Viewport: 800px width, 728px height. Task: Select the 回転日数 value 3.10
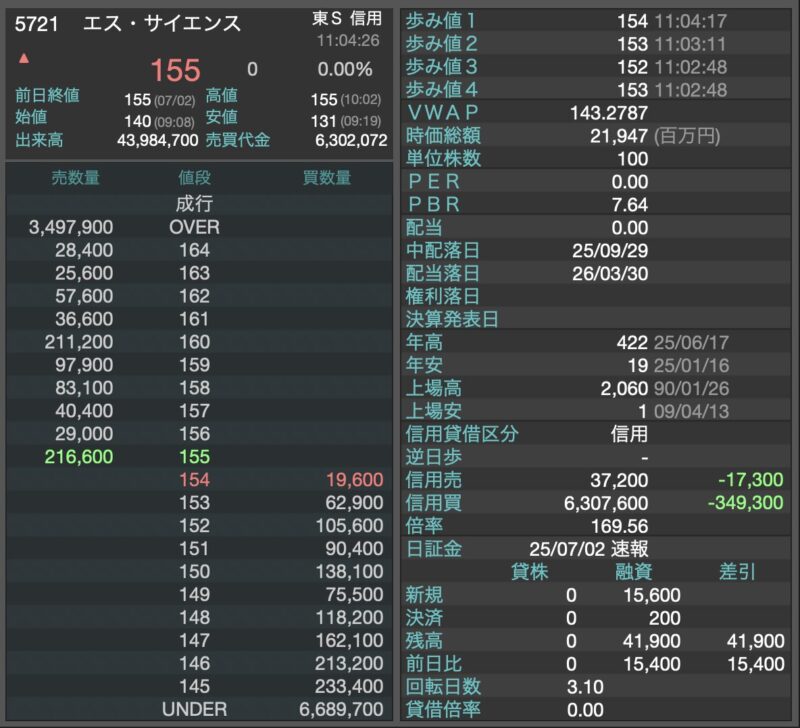pos(585,687)
